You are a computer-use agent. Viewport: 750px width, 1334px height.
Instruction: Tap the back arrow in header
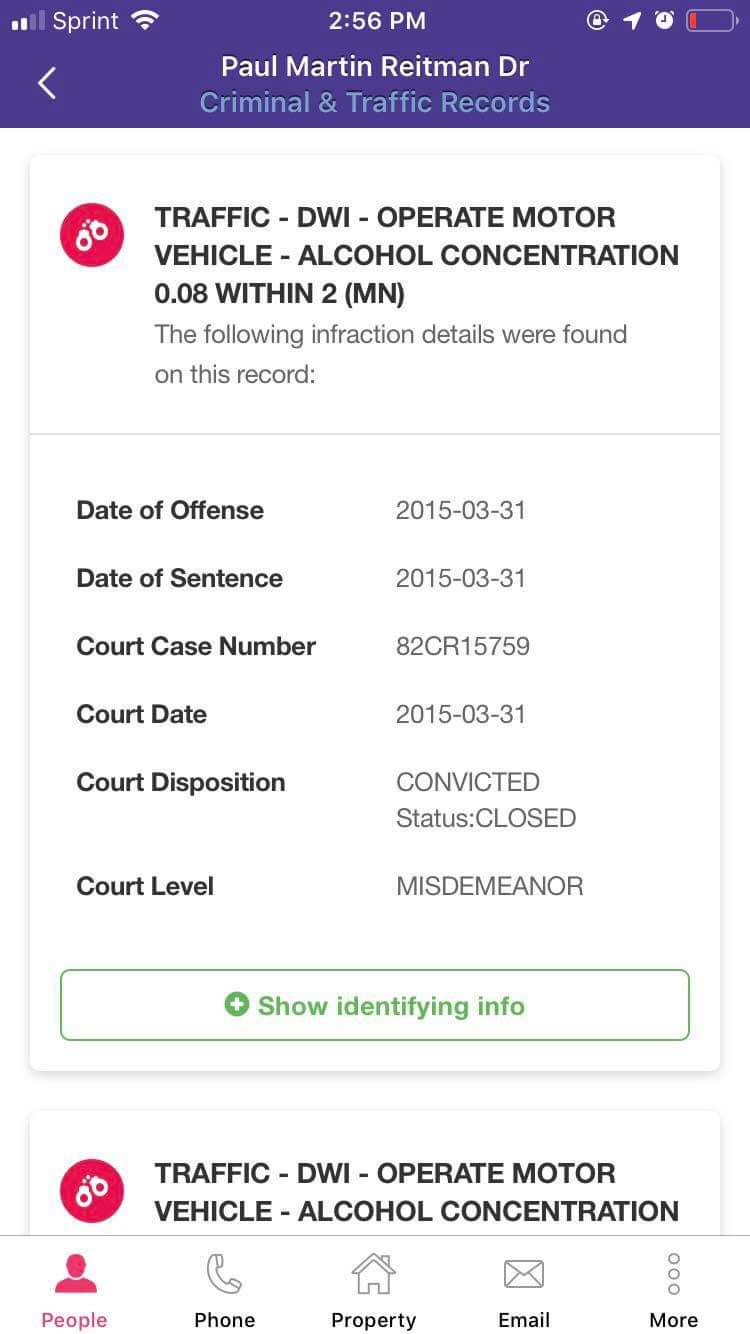(x=46, y=84)
